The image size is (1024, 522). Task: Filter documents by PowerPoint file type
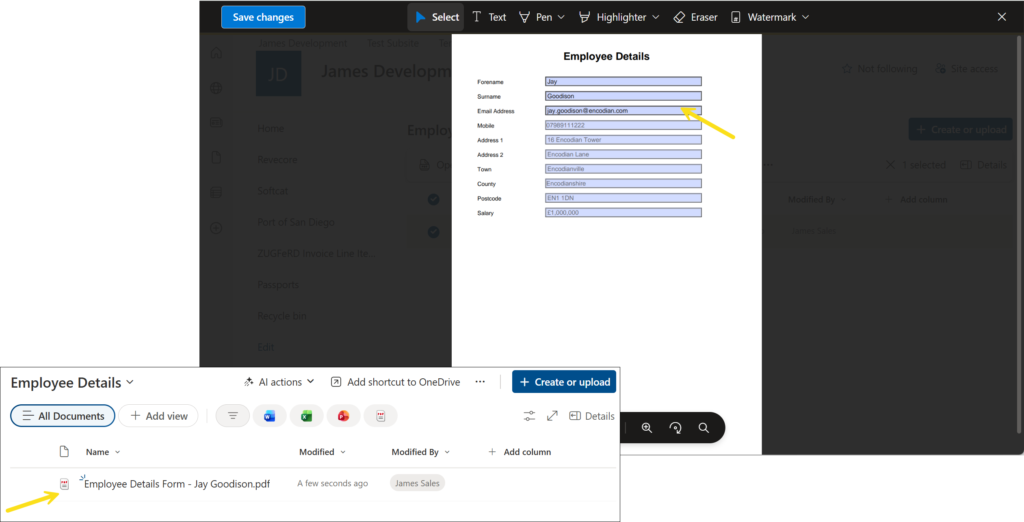pyautogui.click(x=343, y=416)
